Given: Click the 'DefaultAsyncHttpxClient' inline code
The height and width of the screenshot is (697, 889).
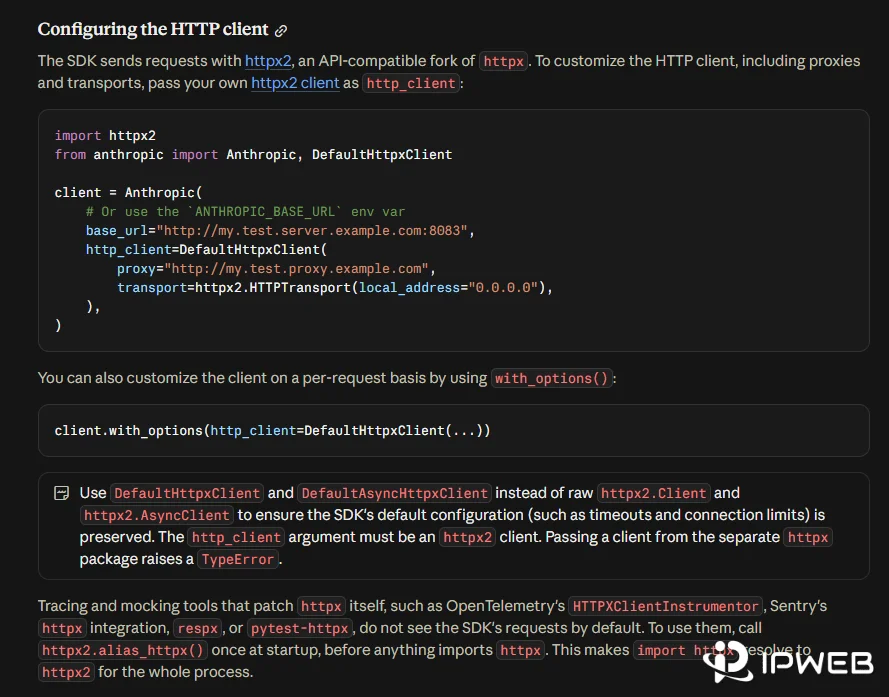Looking at the screenshot, I should click(394, 493).
